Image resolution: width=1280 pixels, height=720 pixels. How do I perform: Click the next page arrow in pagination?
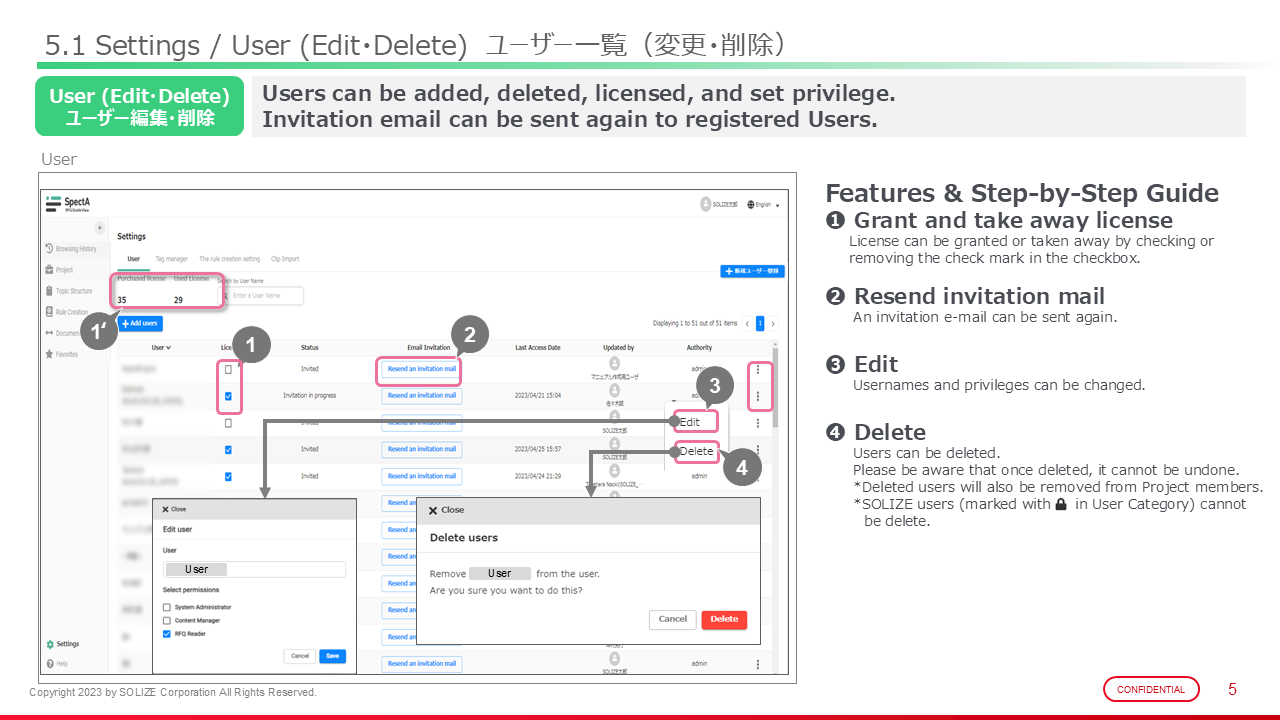[x=773, y=323]
